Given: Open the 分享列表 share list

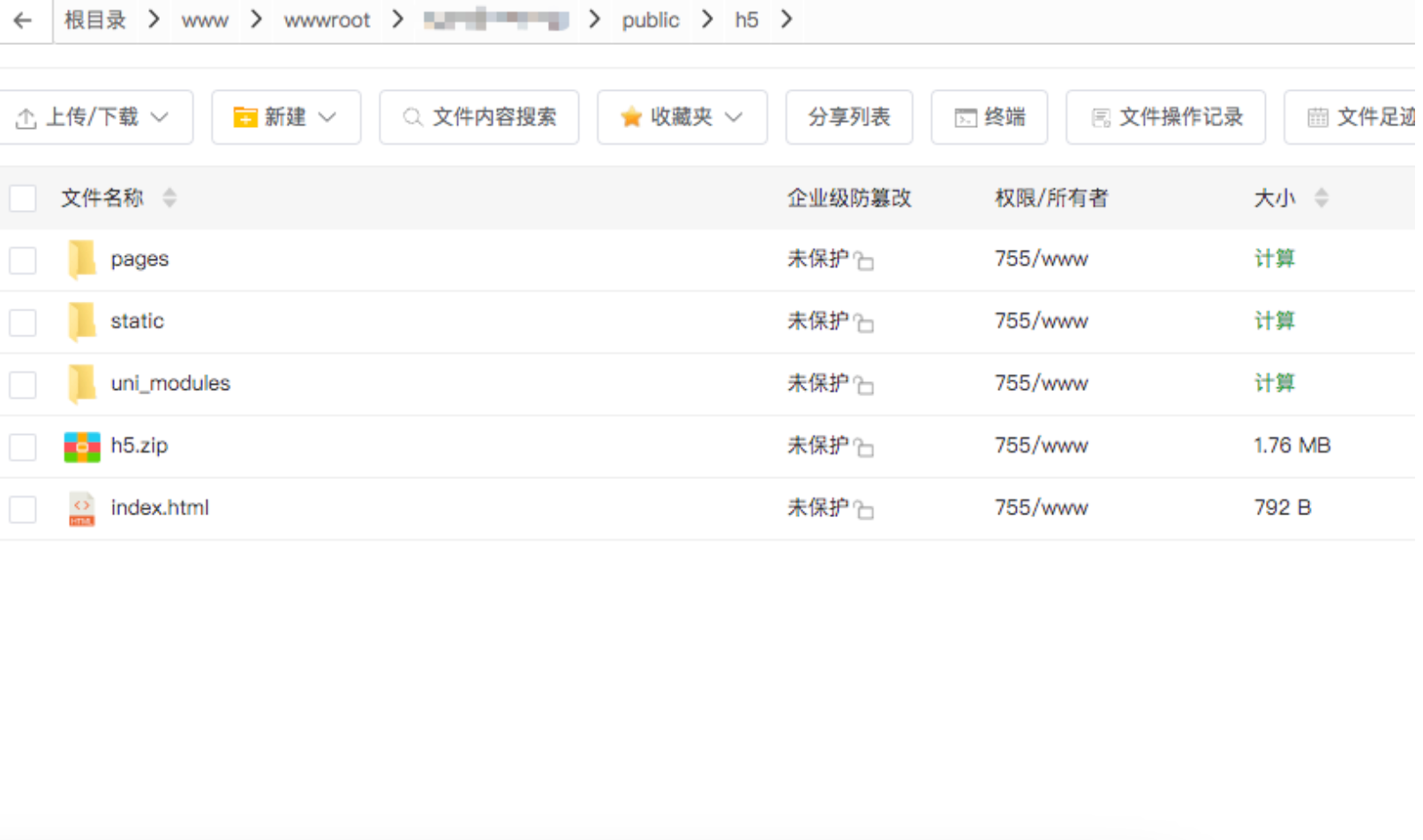Looking at the screenshot, I should (x=848, y=117).
